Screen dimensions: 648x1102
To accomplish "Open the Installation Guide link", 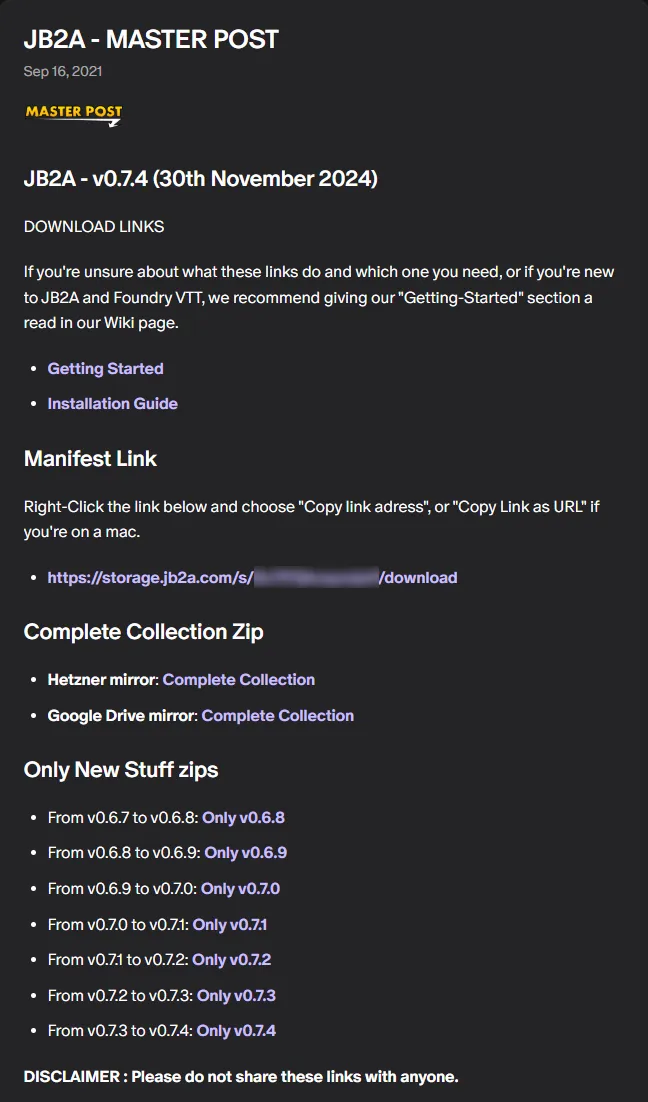I will coord(112,403).
